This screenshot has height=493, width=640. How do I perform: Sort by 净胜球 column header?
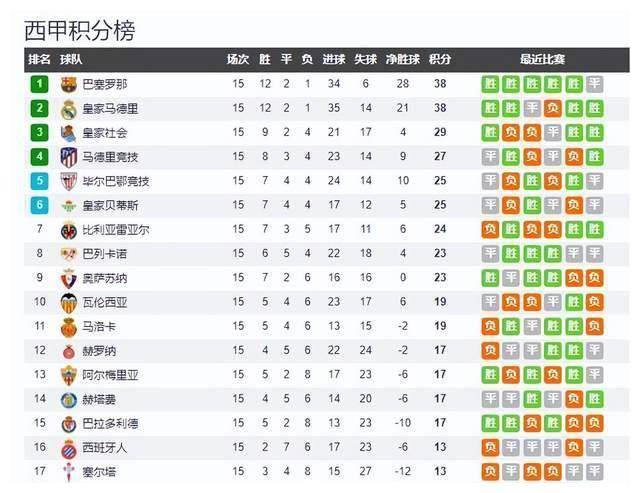click(402, 59)
